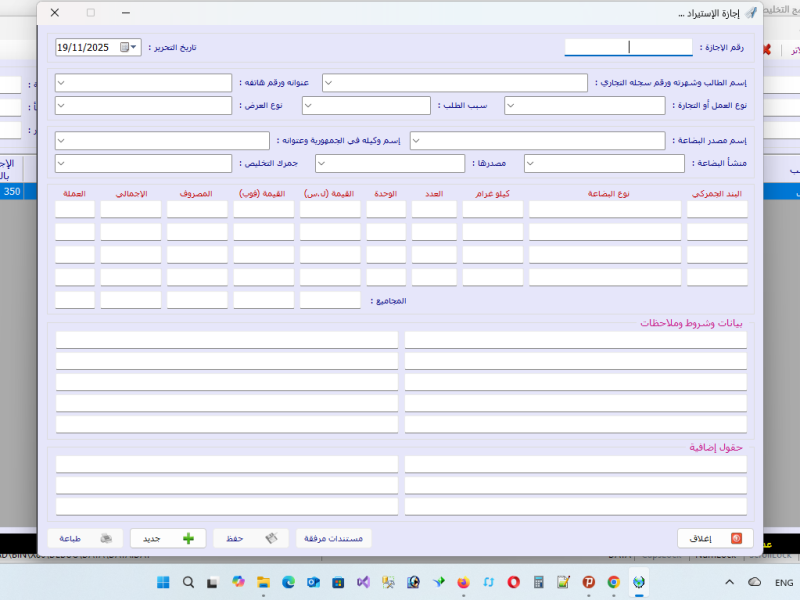Expand the سبب الطلب dropdown
The height and width of the screenshot is (600, 800).
(x=308, y=106)
